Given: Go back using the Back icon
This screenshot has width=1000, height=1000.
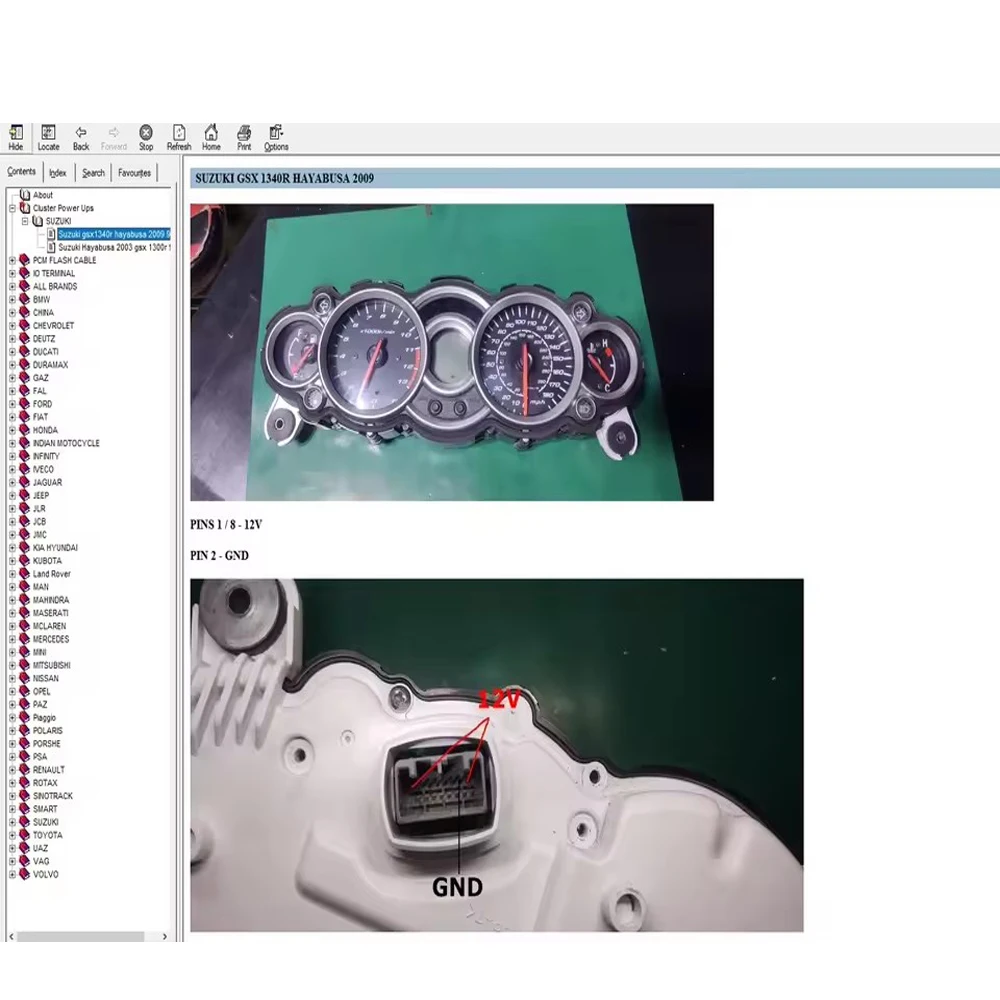Looking at the screenshot, I should [x=81, y=137].
